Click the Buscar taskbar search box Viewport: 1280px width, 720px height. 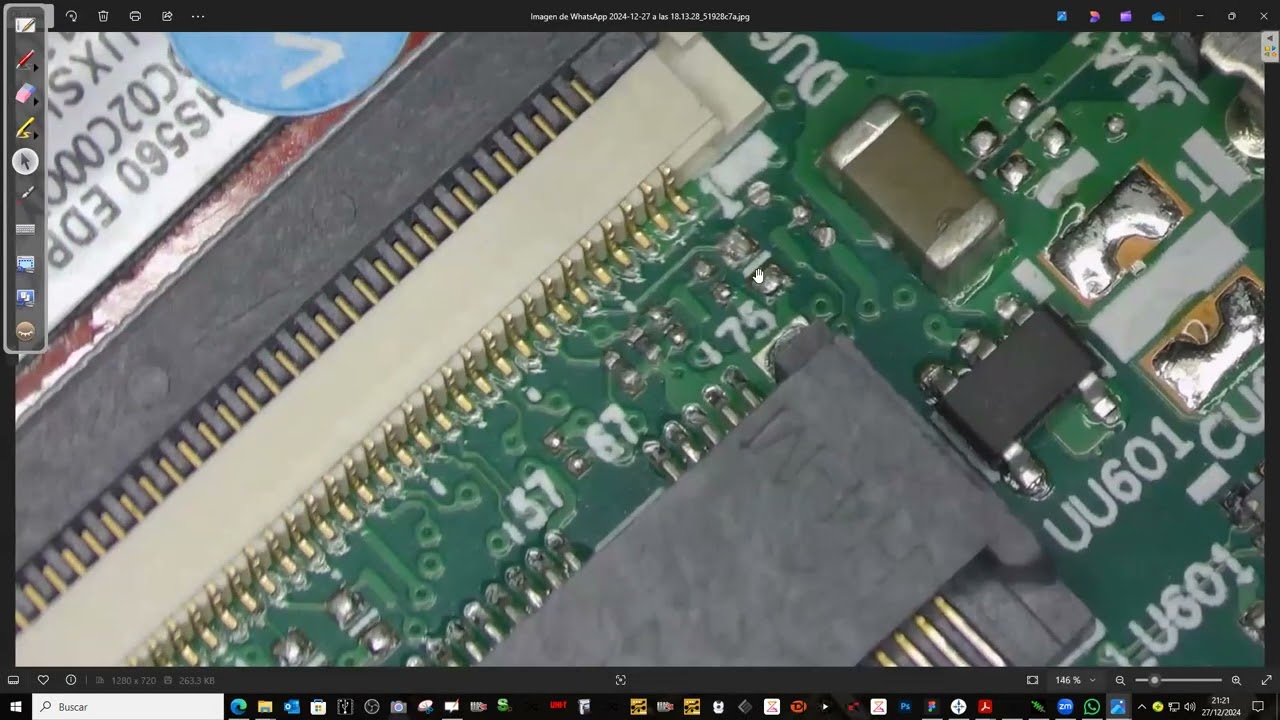pos(128,706)
